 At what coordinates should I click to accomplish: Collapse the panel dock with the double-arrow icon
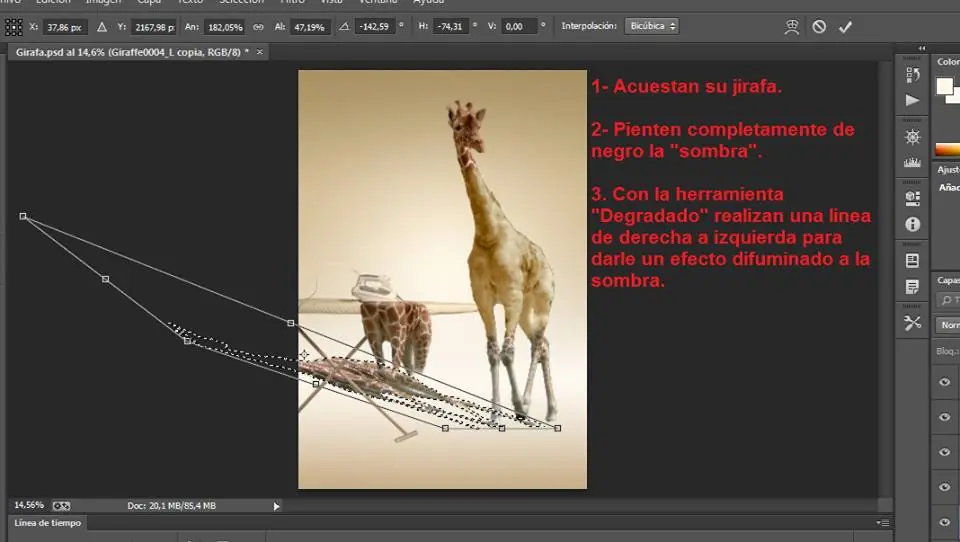922,48
